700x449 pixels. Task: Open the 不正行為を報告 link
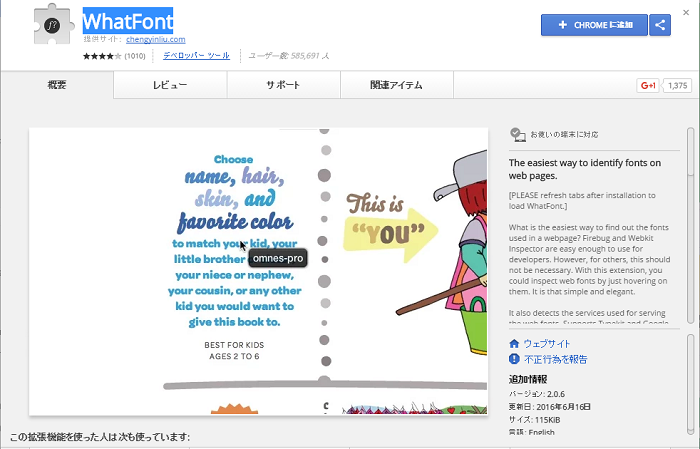coord(556,359)
